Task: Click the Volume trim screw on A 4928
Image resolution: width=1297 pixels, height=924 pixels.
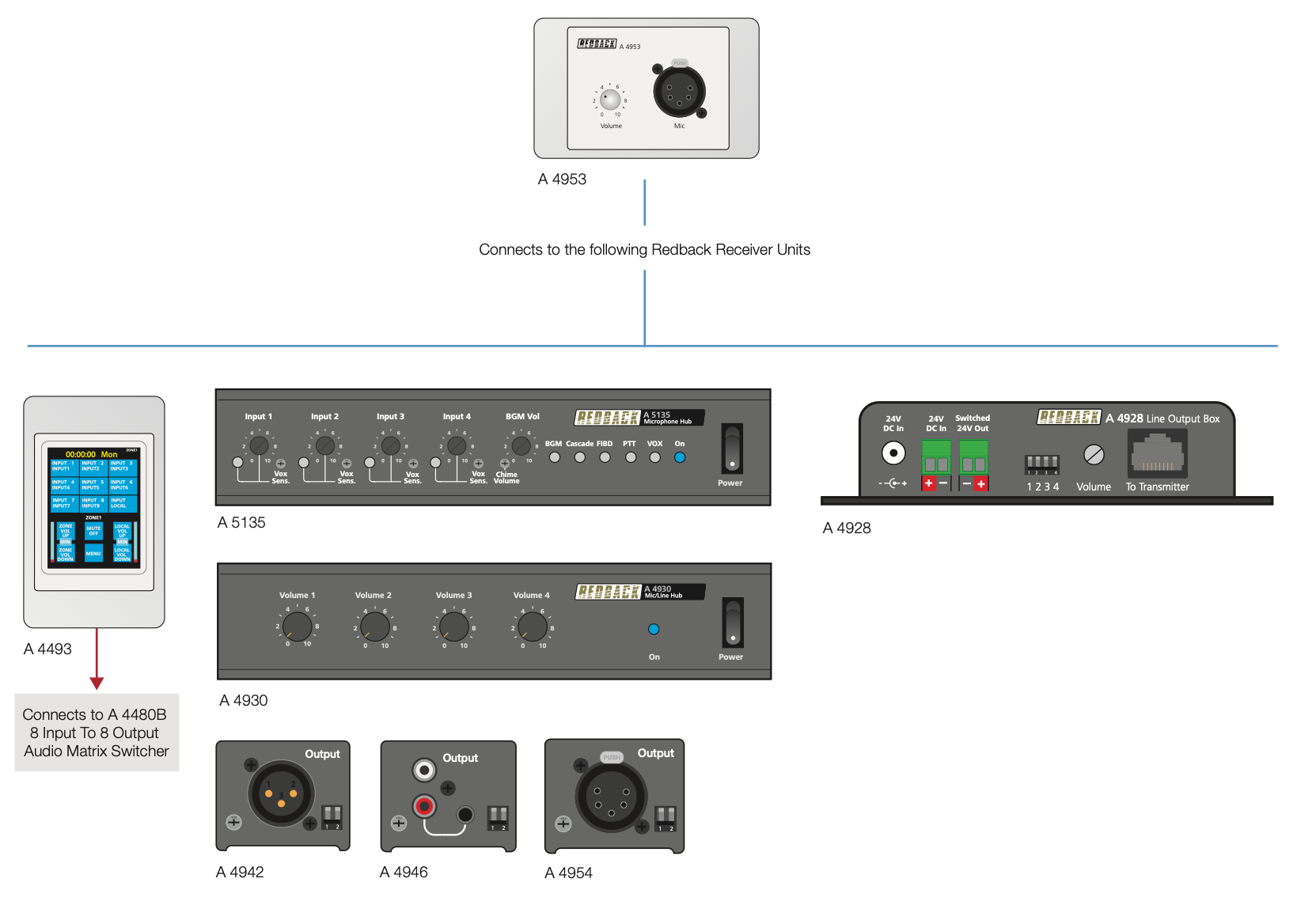Action: 1094,454
